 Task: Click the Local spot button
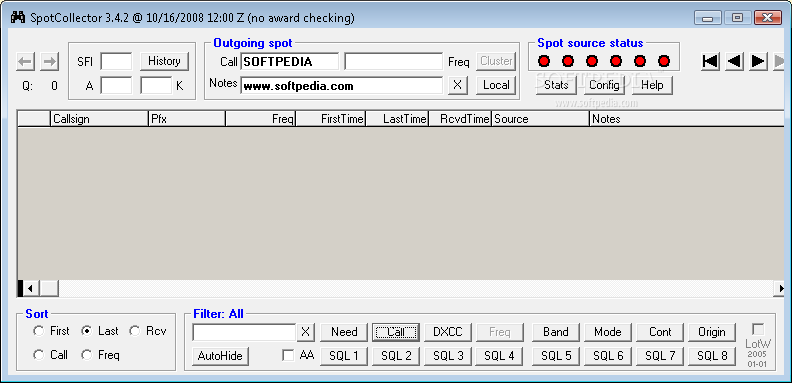496,85
